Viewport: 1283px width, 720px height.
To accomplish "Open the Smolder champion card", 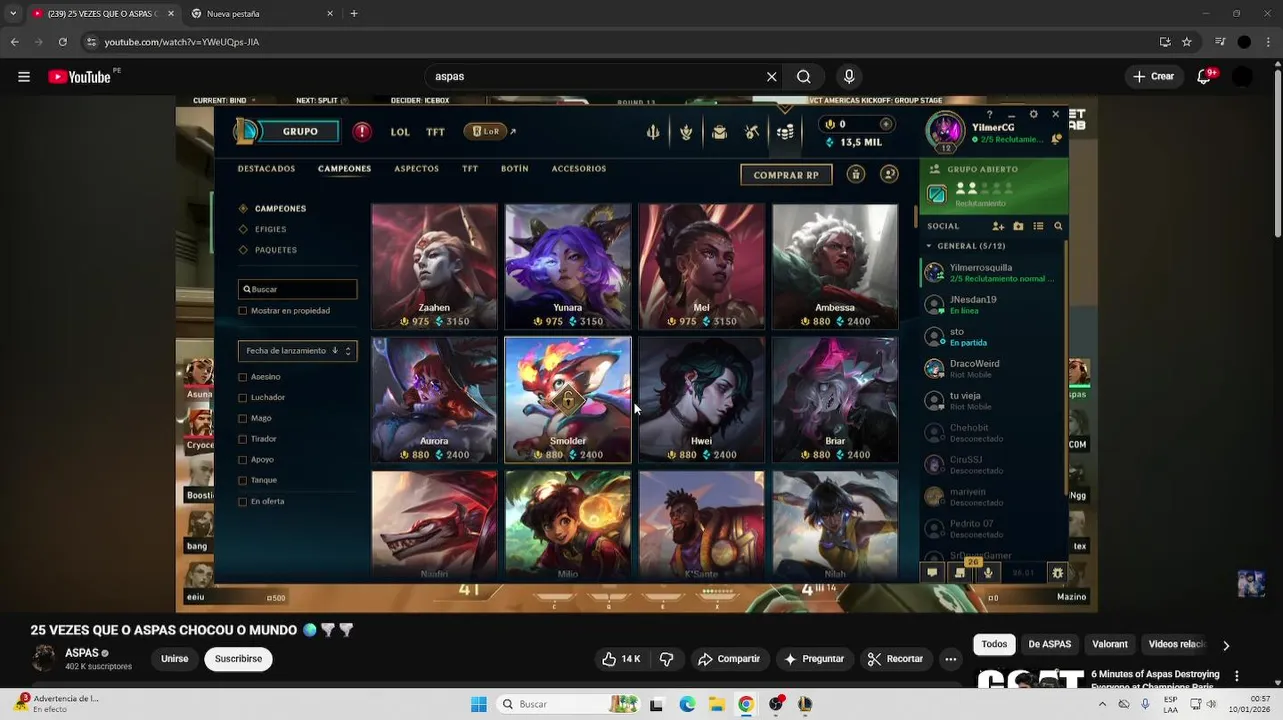I will click(568, 400).
